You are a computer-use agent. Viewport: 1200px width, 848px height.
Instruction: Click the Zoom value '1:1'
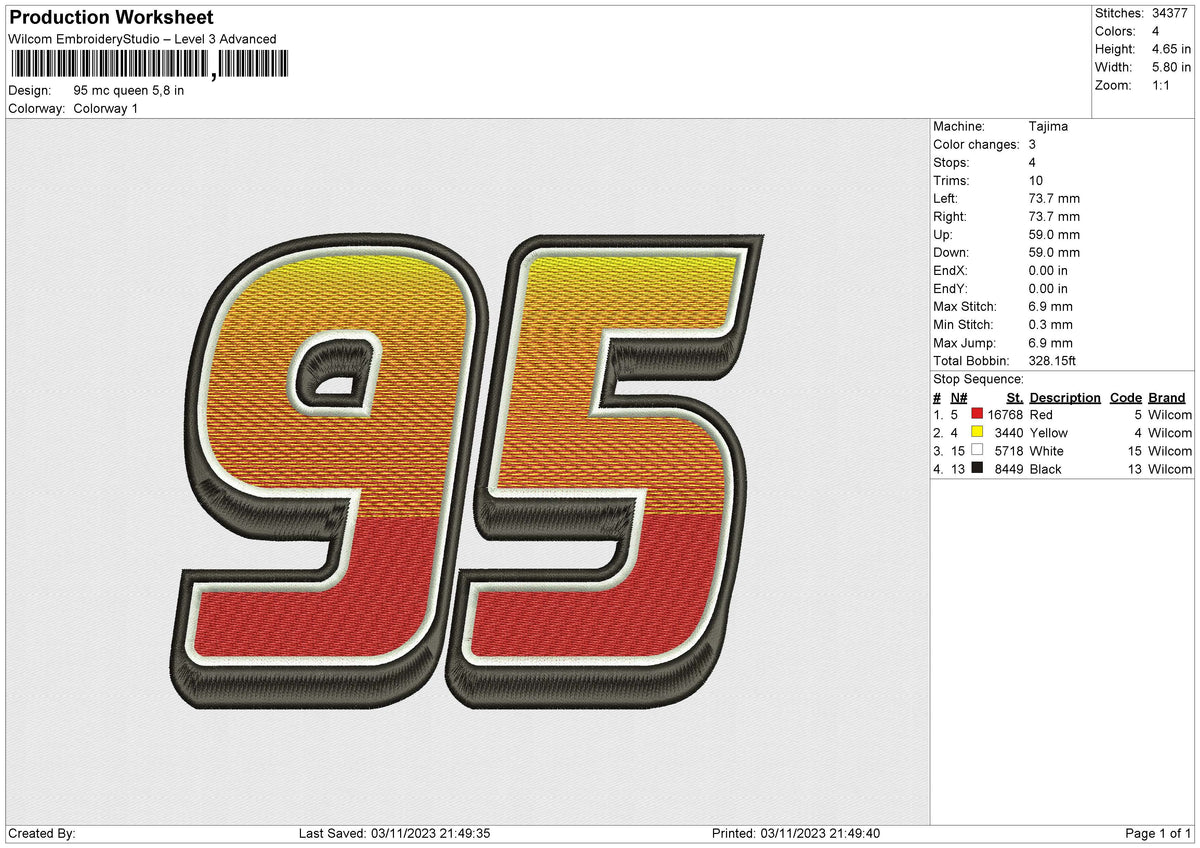[1162, 85]
